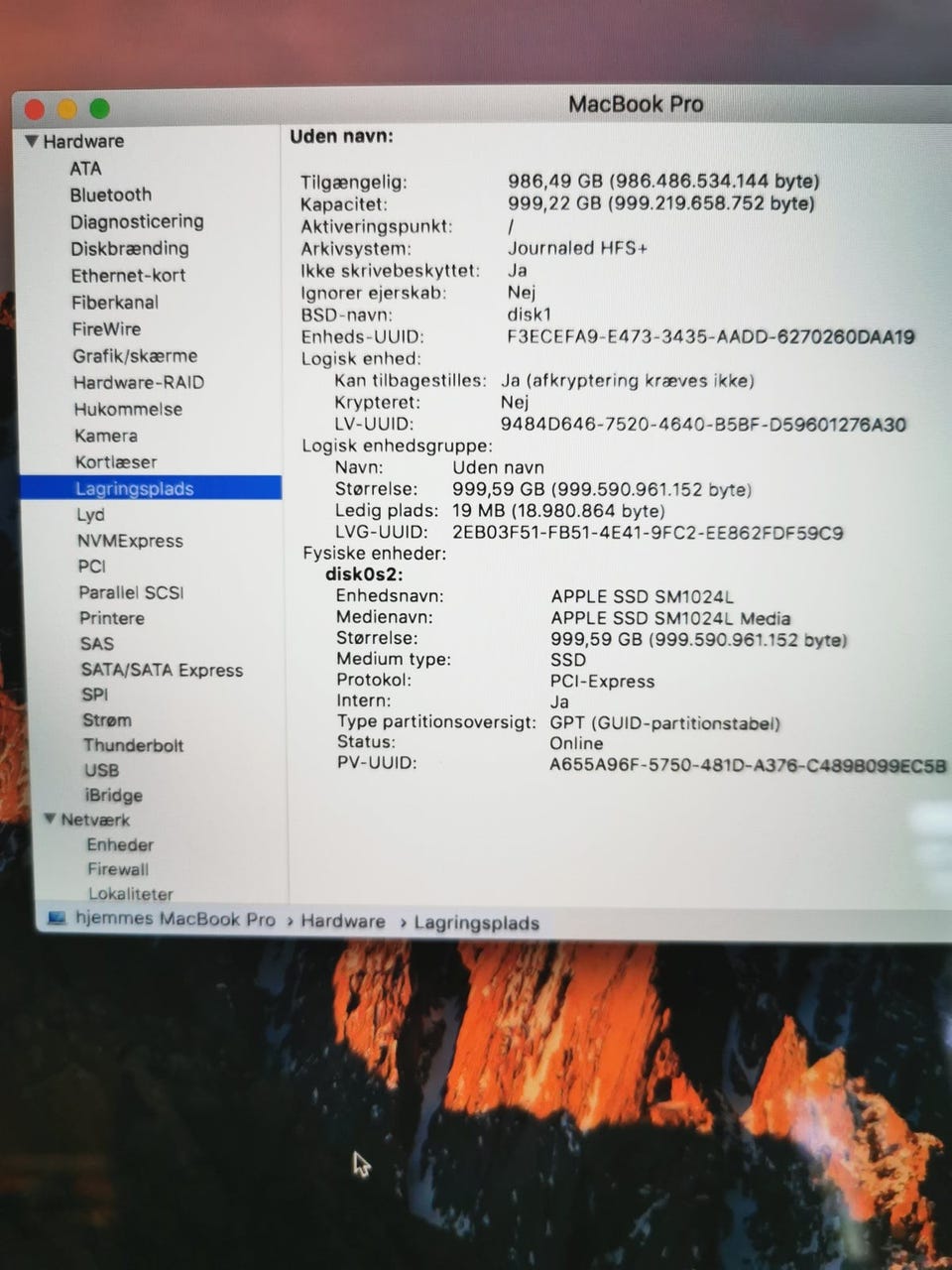Click the yellow minimize button
This screenshot has height=1270, width=952.
[67, 109]
